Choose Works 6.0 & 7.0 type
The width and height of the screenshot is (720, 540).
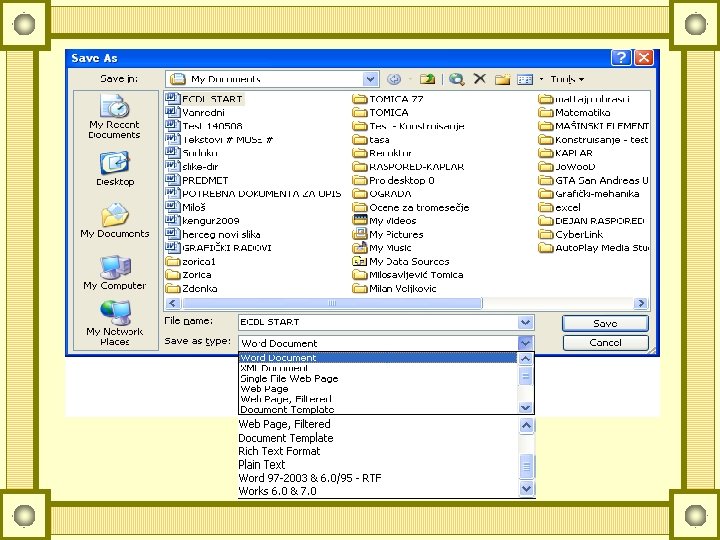(x=277, y=491)
